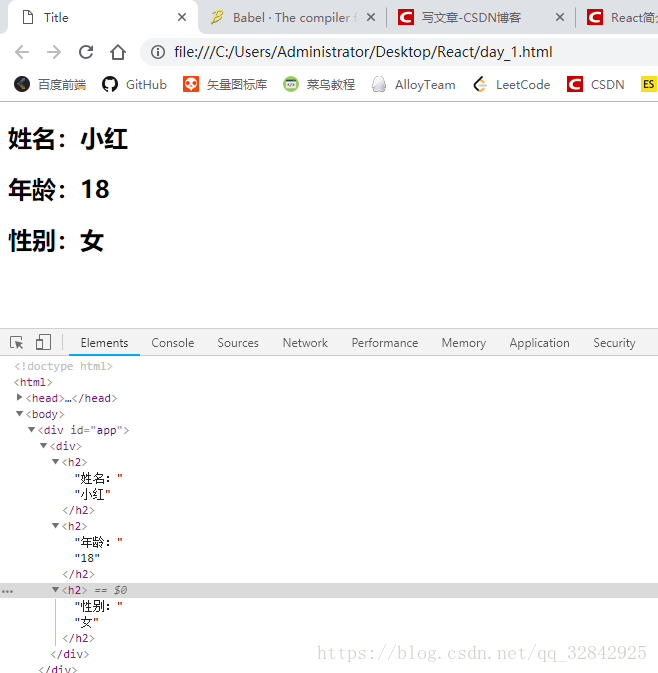
Task: Open the Sources DevTools tab
Action: (x=238, y=343)
